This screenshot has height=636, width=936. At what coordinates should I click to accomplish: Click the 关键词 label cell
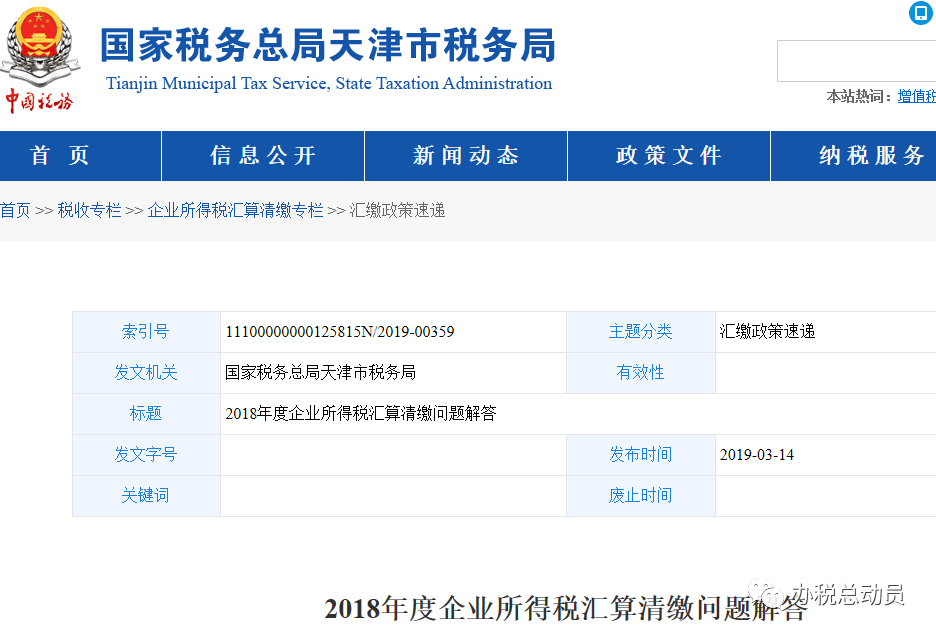point(146,496)
